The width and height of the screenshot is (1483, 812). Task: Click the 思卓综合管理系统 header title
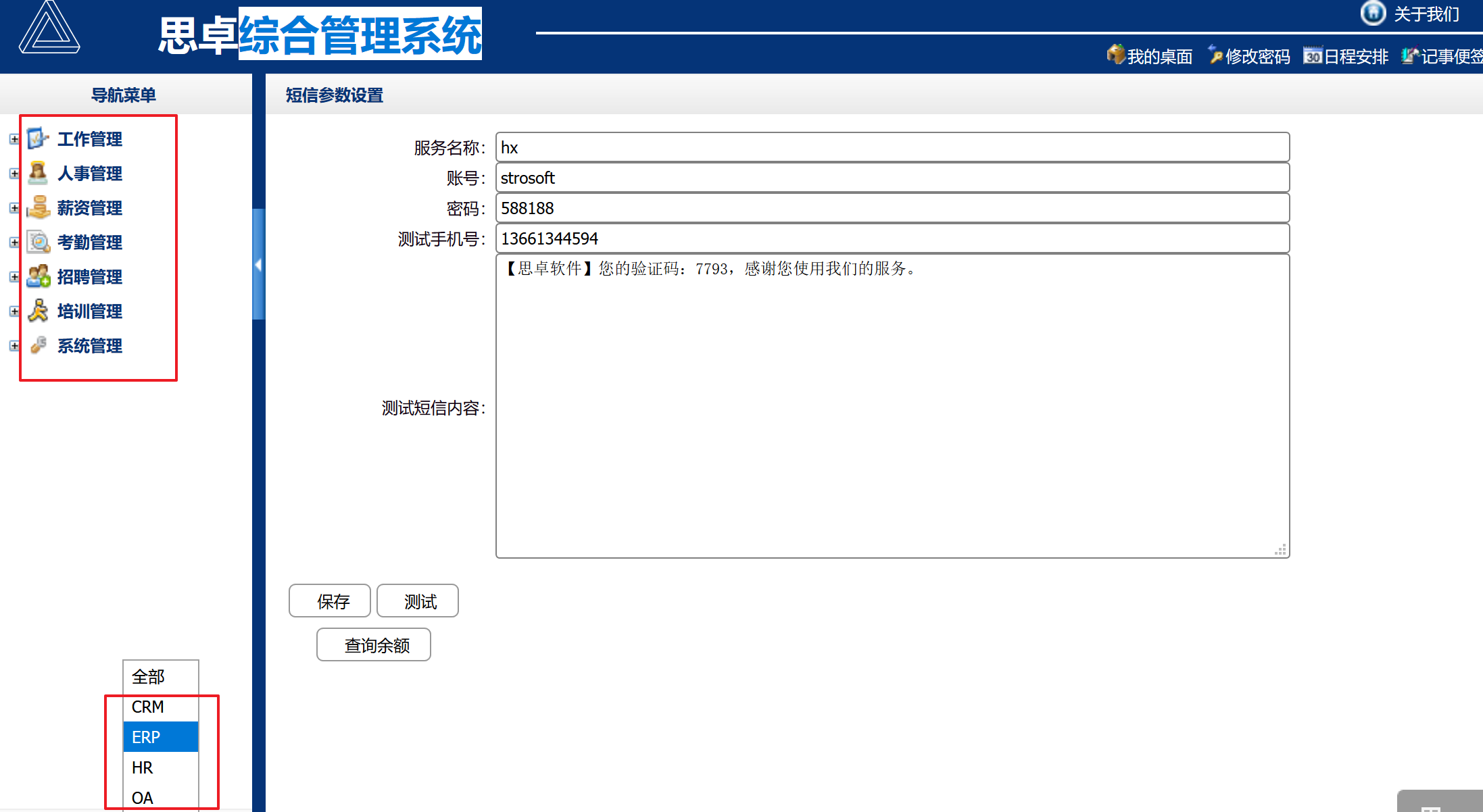(320, 34)
